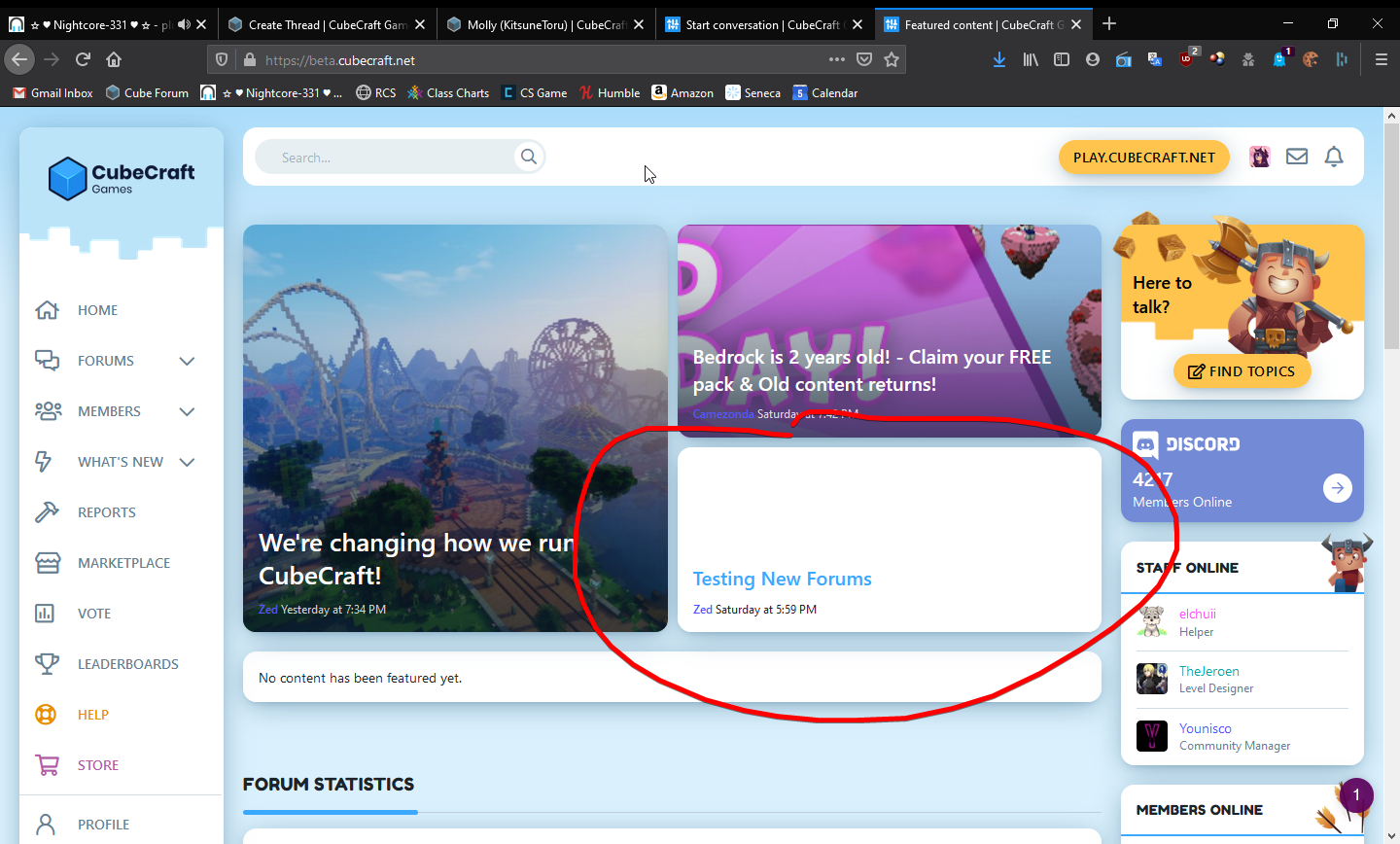Open the Leaderboards trophy icon
Viewport: 1400px width, 844px height.
[47, 664]
